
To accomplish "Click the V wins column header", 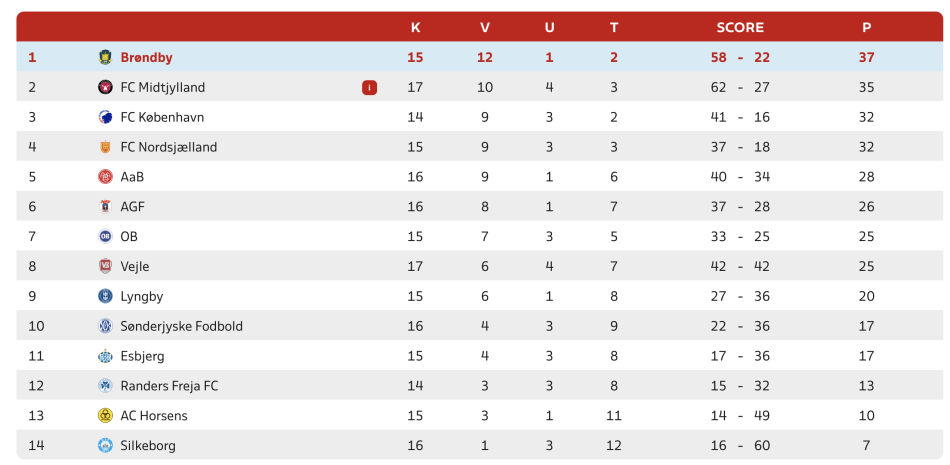I will click(485, 27).
